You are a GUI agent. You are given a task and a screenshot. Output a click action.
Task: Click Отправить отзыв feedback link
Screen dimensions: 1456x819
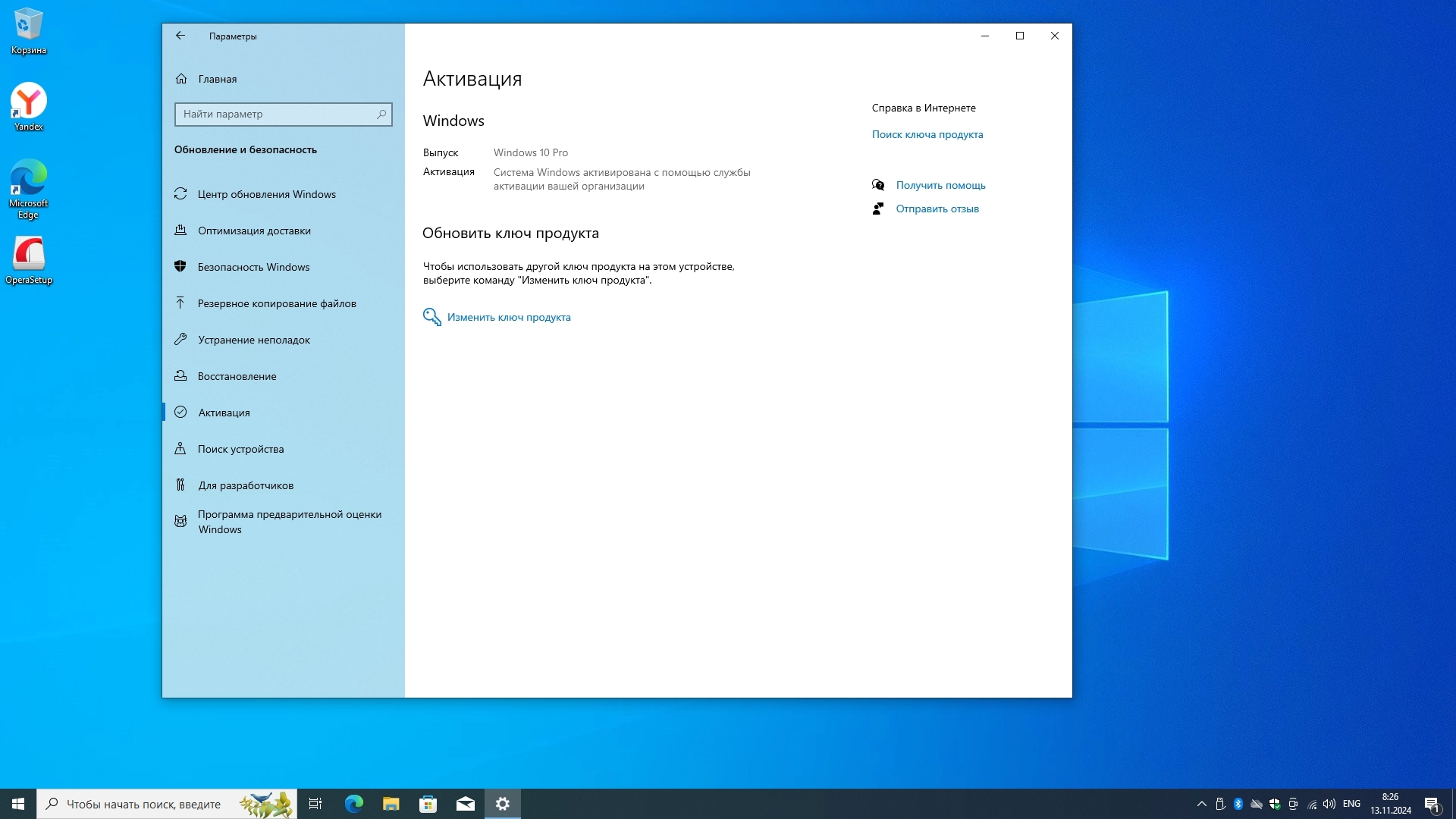(937, 209)
